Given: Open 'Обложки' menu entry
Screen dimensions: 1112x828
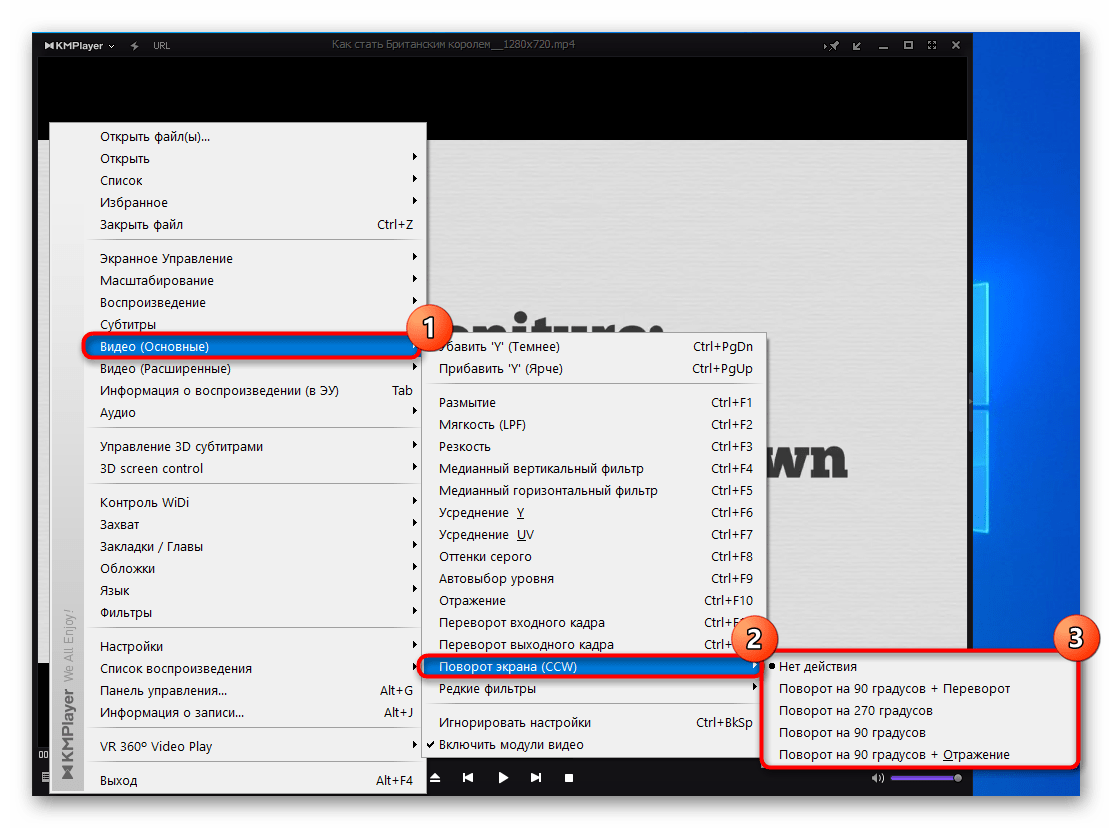Looking at the screenshot, I should coord(253,568).
